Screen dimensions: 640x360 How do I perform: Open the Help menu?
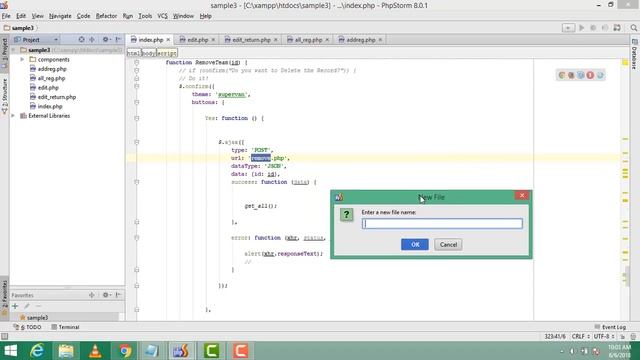205,16
